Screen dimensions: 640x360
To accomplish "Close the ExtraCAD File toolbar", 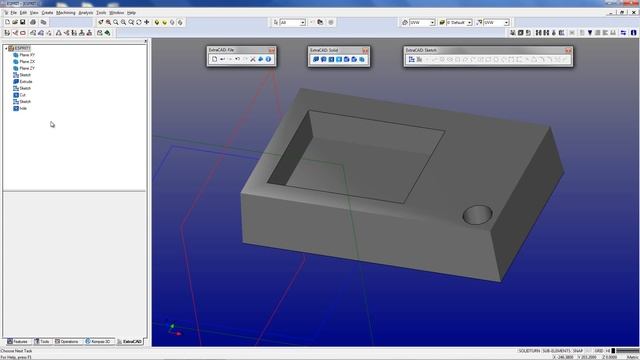I will 271,50.
